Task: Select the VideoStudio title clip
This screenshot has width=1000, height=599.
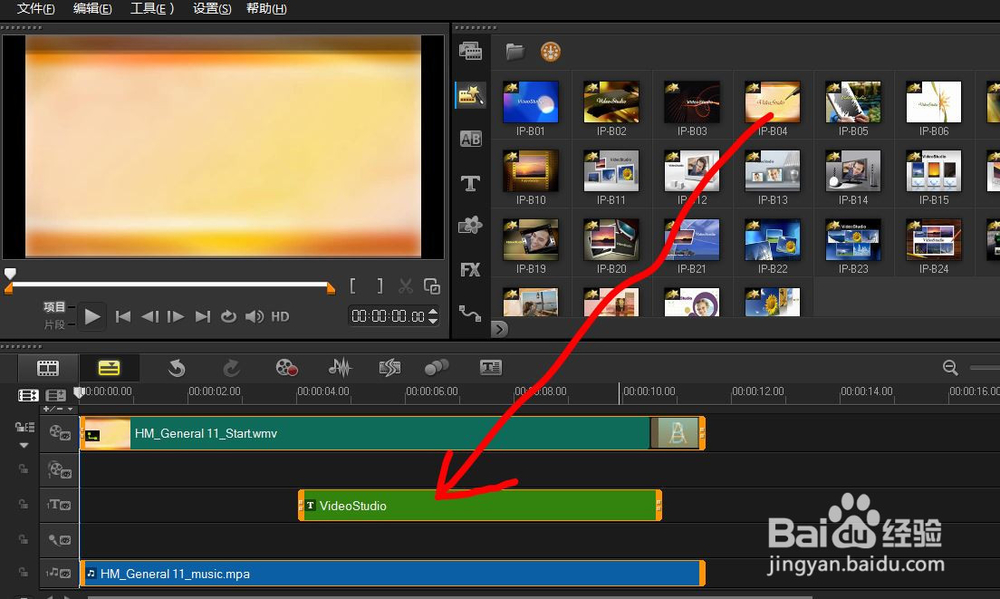Action: 480,505
